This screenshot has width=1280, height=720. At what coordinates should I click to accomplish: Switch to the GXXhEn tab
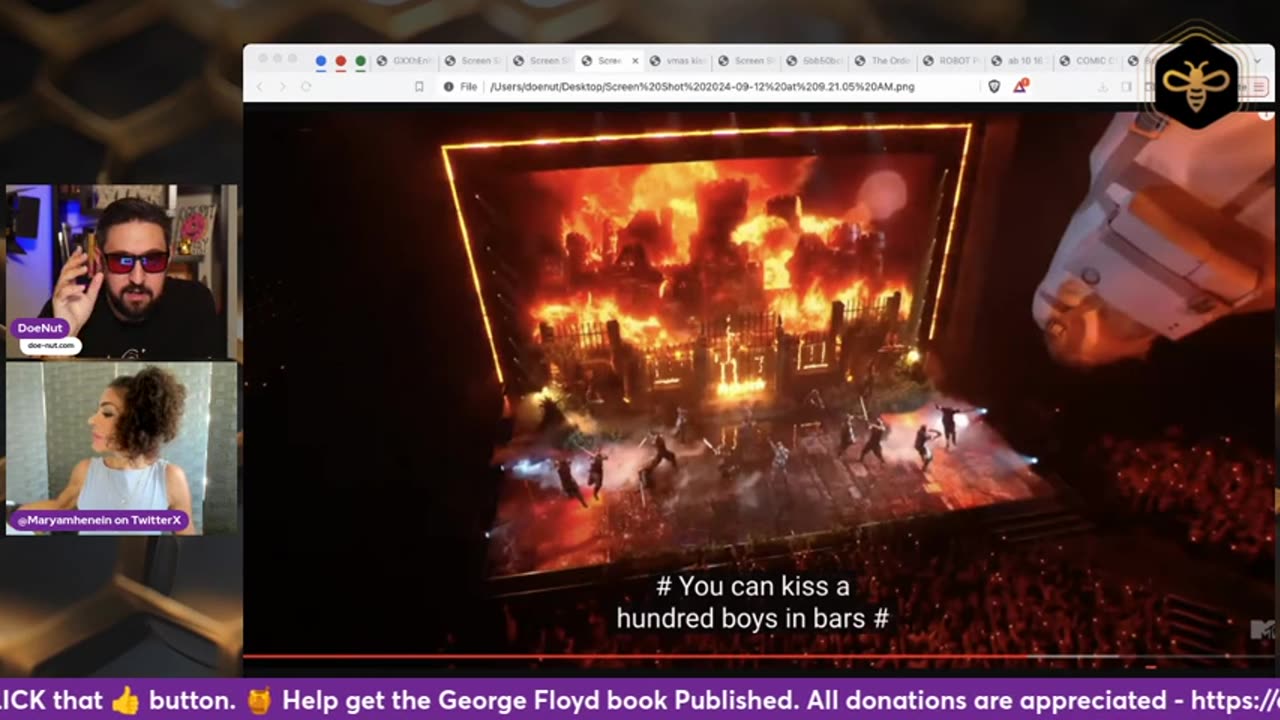pos(405,61)
